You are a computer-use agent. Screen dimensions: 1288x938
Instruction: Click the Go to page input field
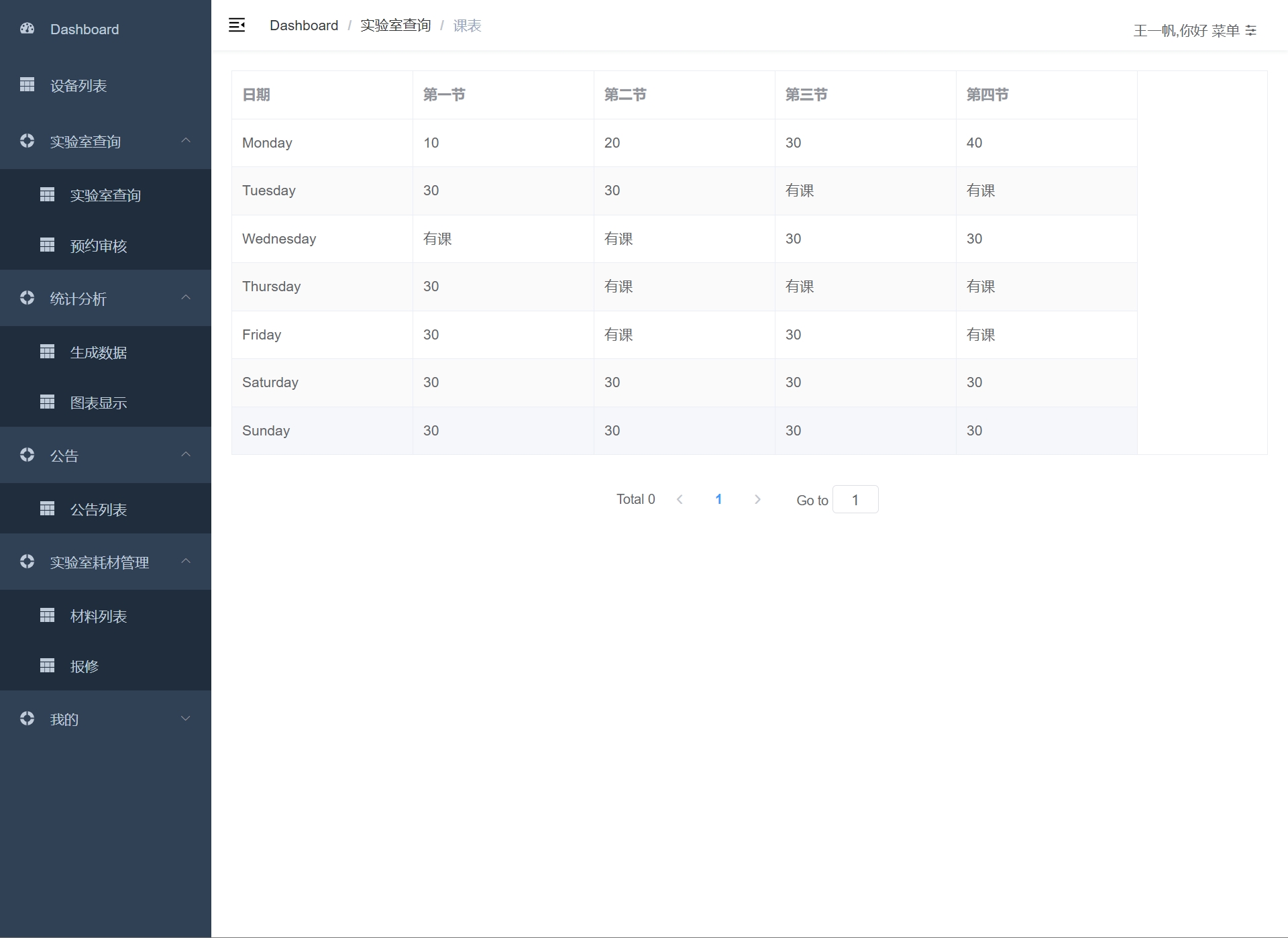coord(855,500)
